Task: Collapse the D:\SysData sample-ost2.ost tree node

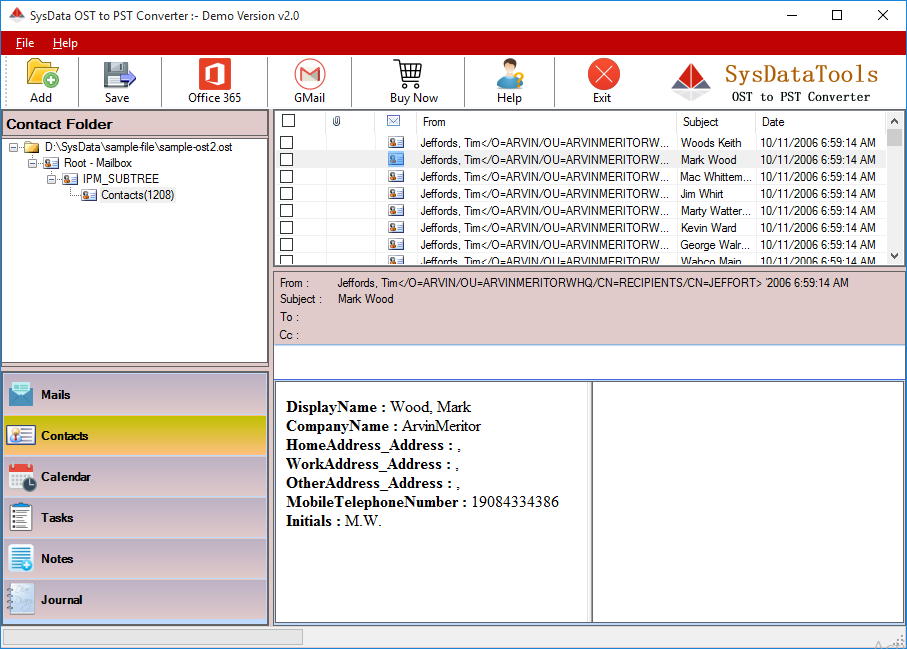Action: click(13, 147)
